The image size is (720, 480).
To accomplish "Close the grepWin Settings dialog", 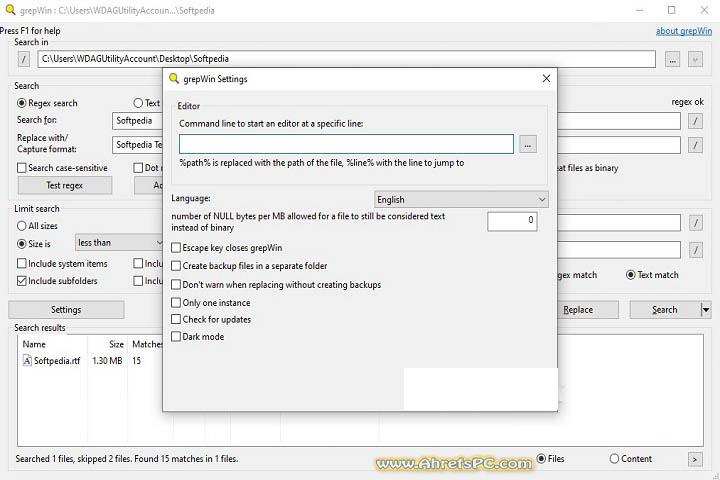I will (546, 79).
